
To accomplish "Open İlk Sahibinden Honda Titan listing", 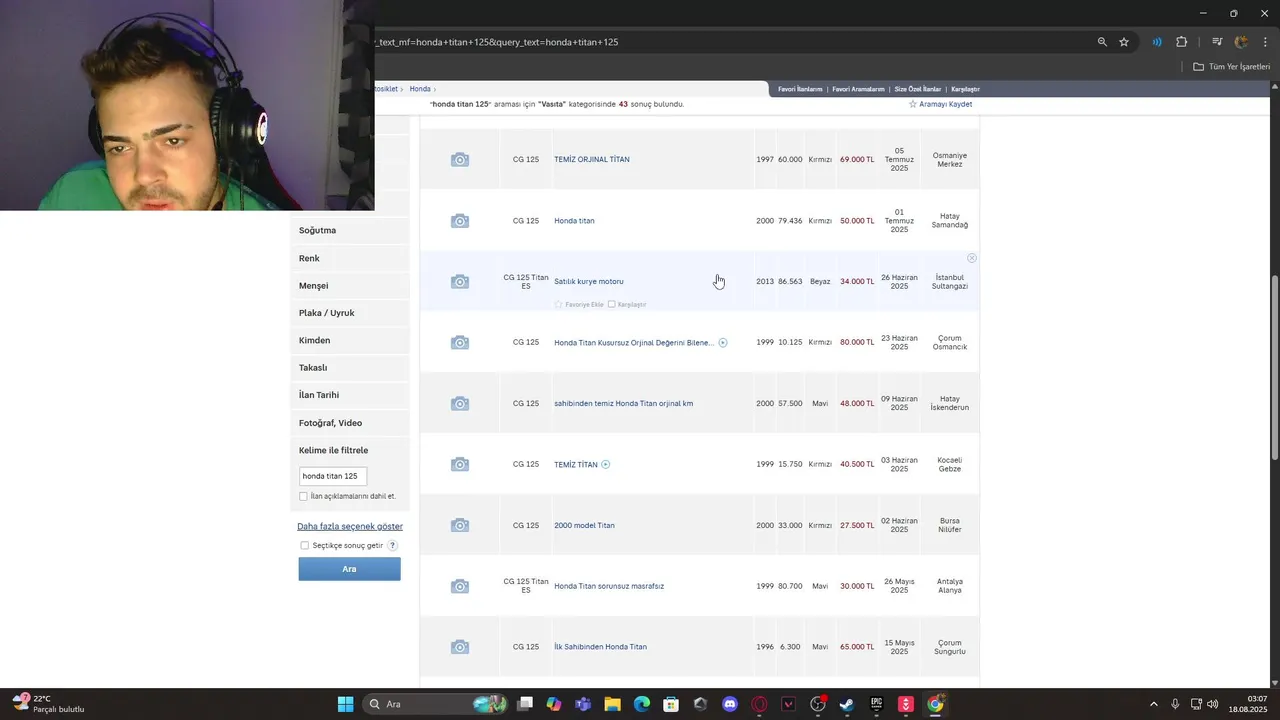I will 600,647.
